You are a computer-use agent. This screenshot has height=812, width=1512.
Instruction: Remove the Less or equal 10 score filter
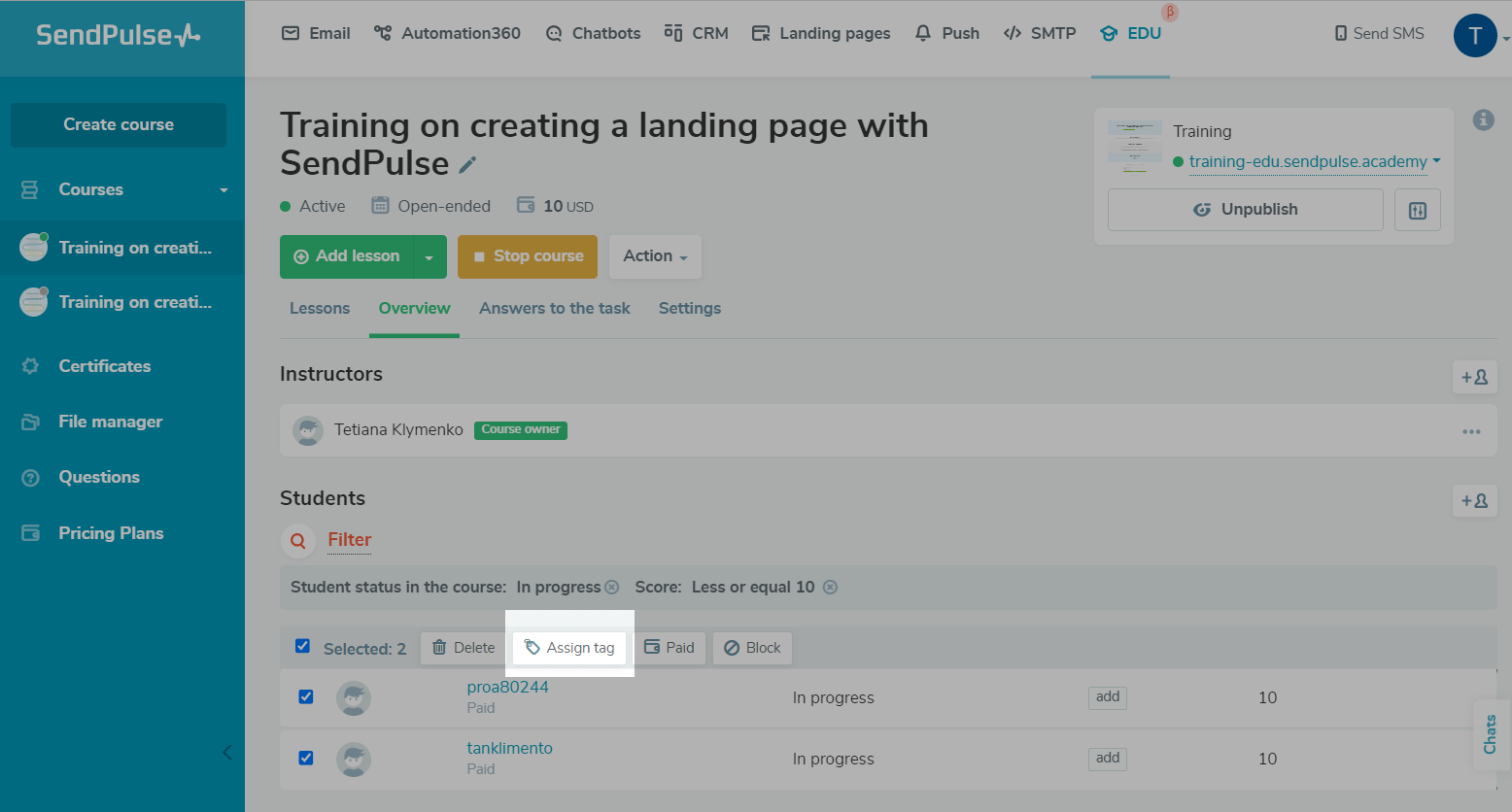pos(830,587)
